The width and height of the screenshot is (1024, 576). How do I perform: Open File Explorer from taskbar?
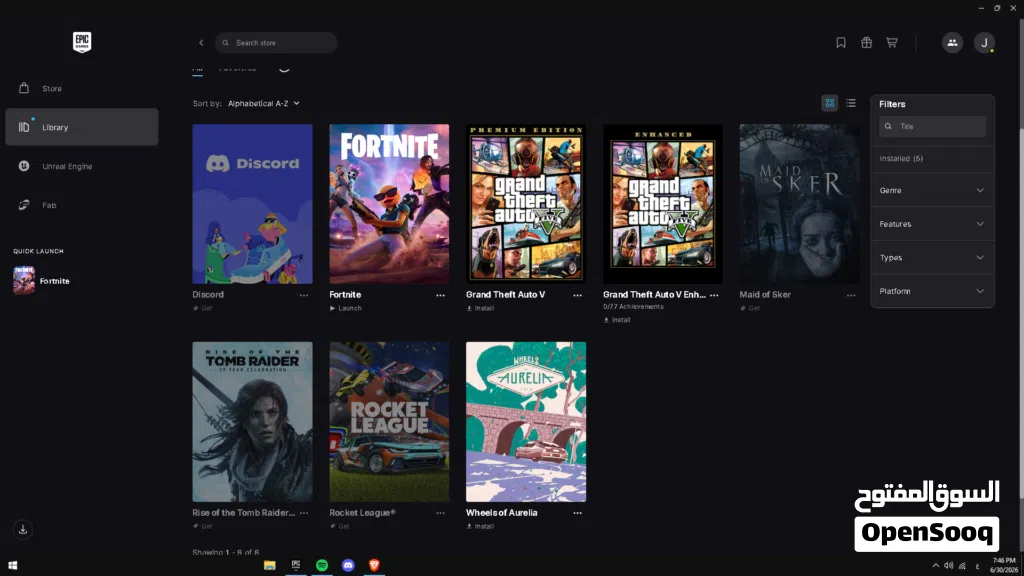click(x=270, y=565)
